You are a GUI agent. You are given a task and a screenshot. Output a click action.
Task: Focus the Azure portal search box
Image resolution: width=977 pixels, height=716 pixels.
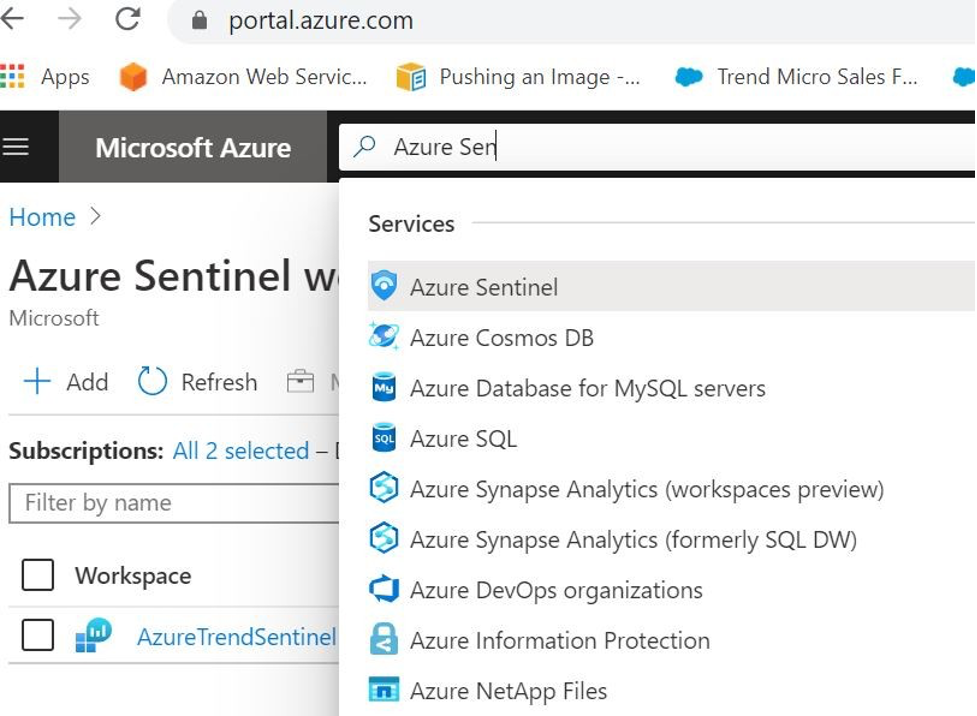click(657, 147)
